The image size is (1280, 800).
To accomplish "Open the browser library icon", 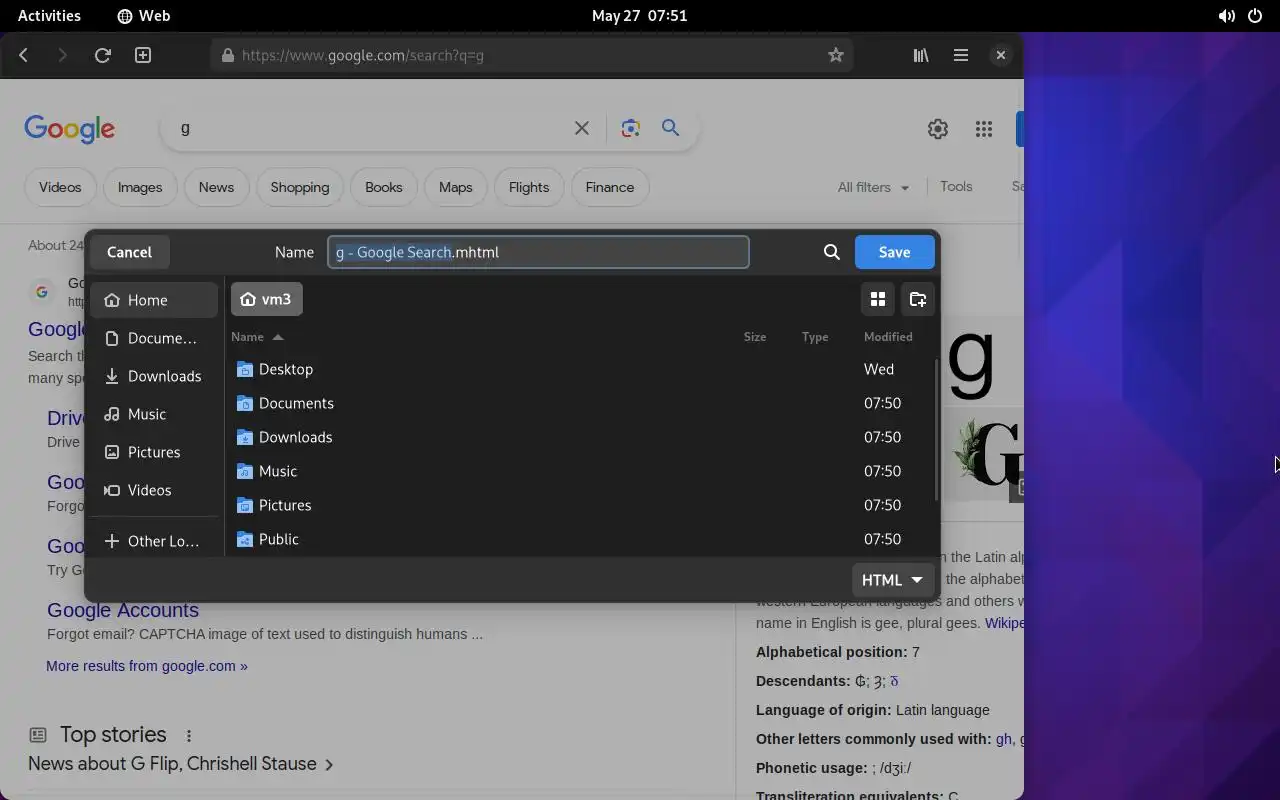I will click(921, 55).
